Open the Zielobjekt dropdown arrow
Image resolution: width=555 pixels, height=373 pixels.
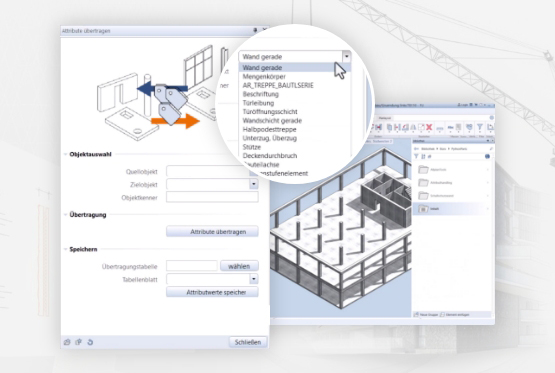point(253,184)
